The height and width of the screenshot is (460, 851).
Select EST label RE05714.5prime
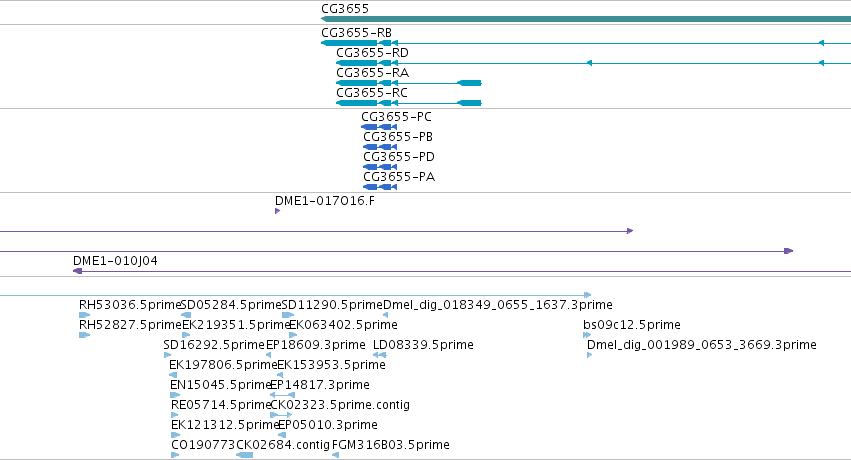(x=220, y=405)
